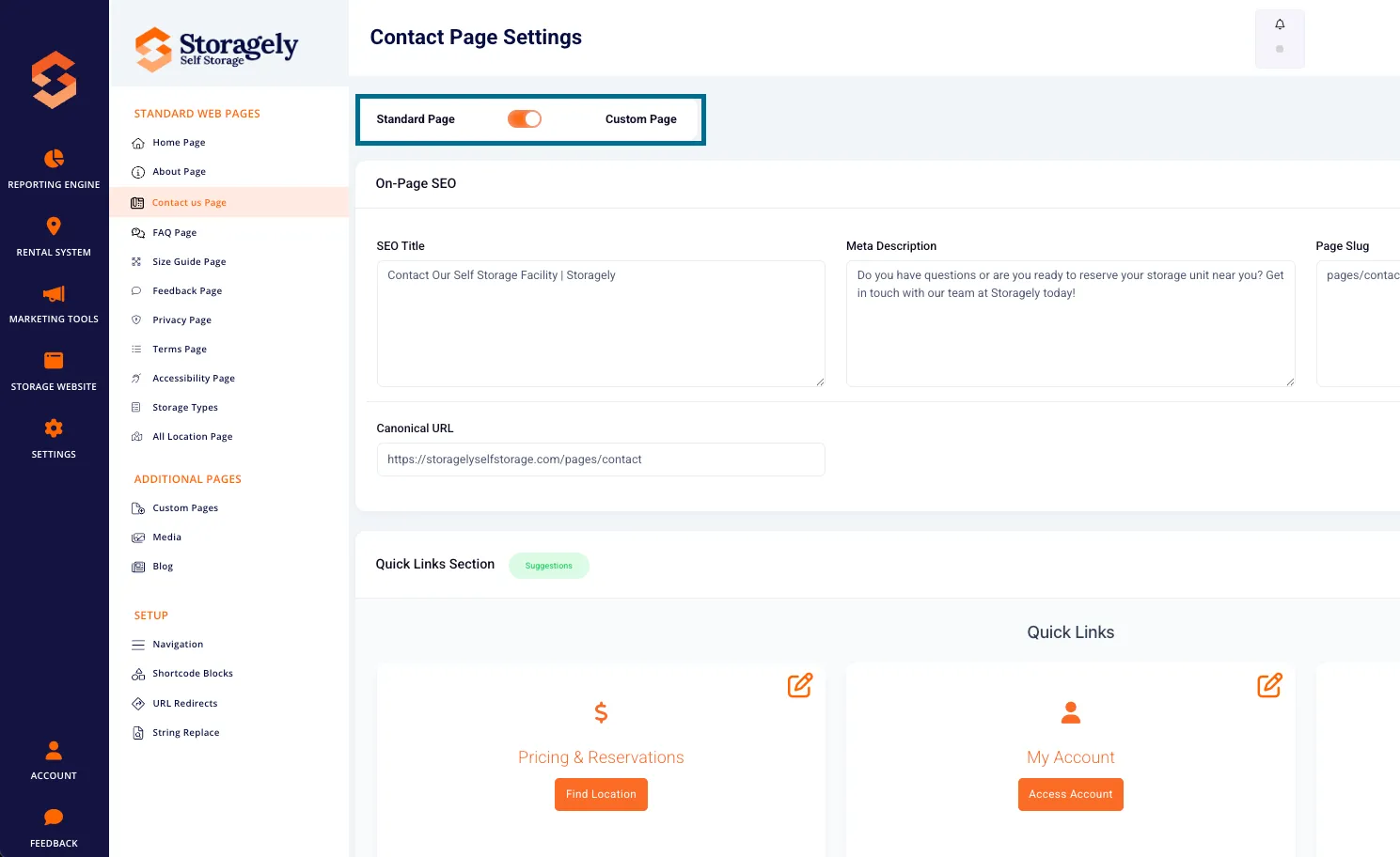Open Marketing Tools megaphone icon
The image size is (1400, 857).
click(54, 293)
